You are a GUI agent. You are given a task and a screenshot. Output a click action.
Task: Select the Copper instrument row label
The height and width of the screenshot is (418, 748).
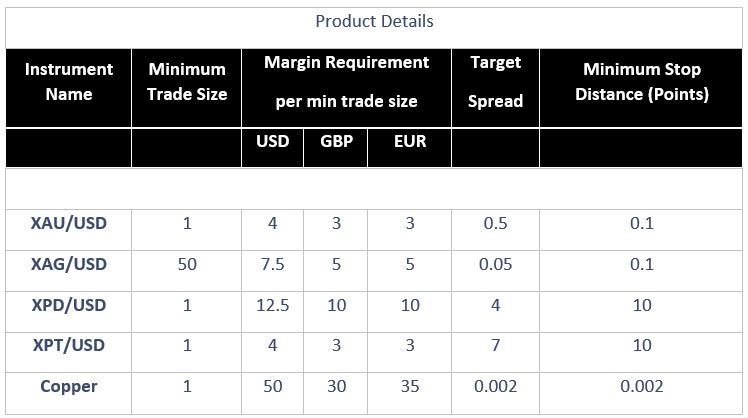click(x=69, y=387)
